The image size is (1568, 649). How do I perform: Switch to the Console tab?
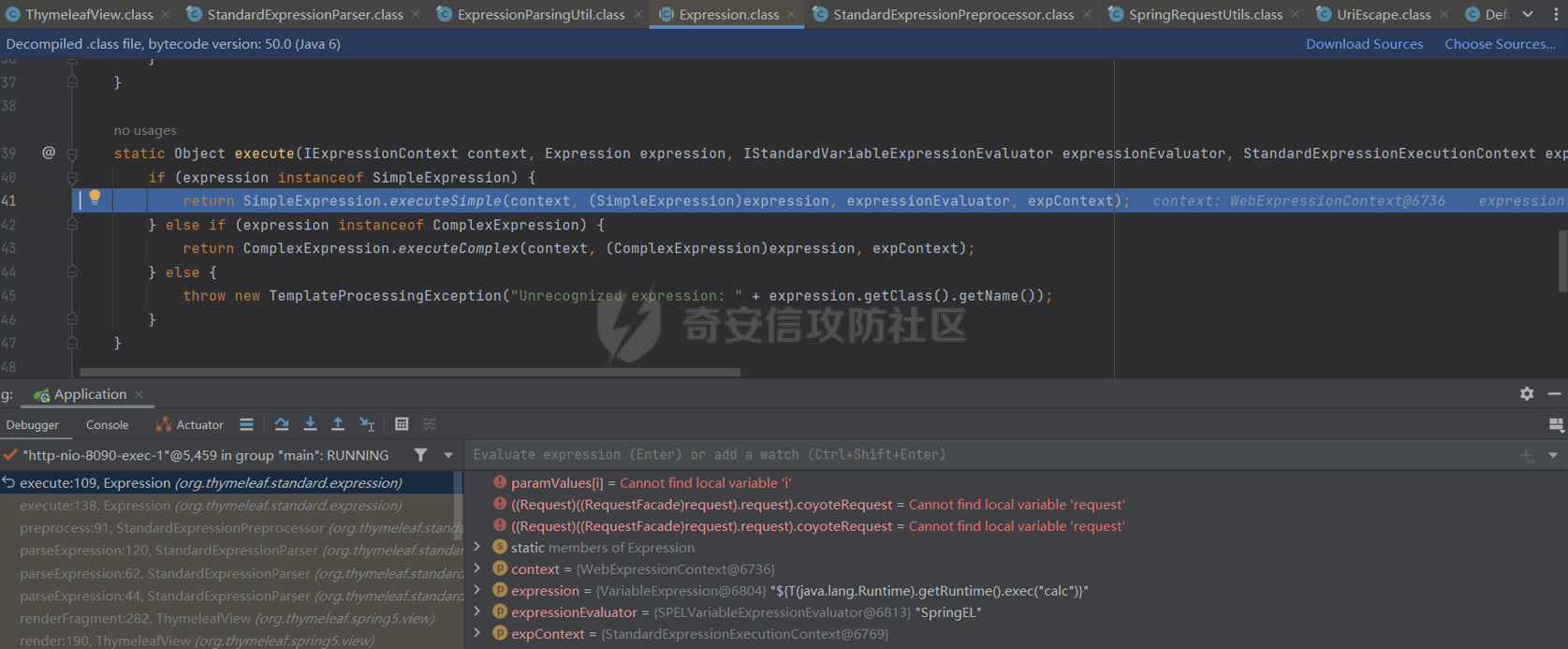[x=107, y=425]
